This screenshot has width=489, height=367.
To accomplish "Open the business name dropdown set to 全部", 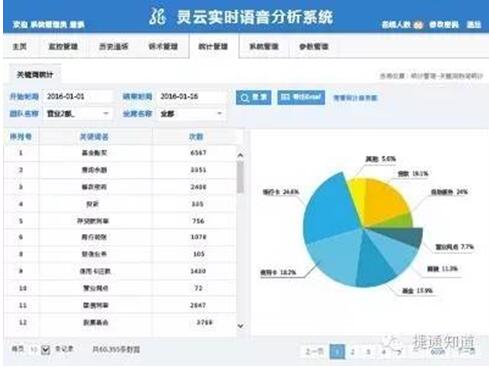I will click(191, 114).
